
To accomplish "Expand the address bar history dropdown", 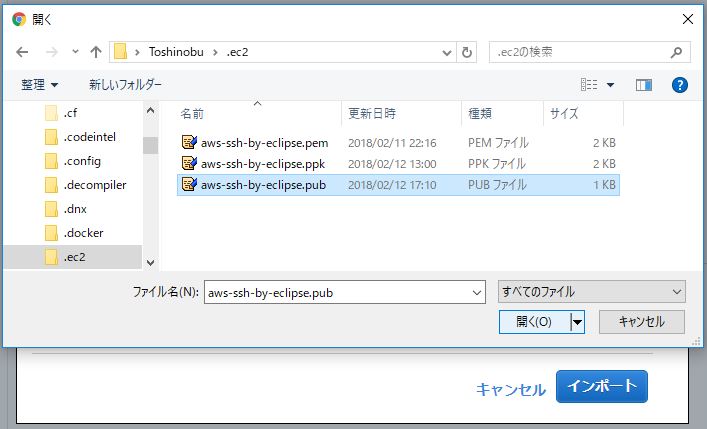I will coord(447,53).
